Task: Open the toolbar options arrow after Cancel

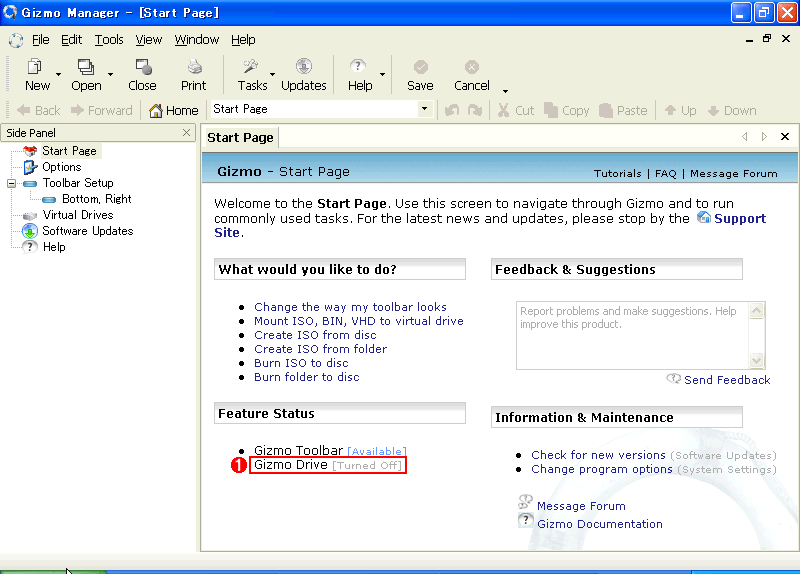Action: [x=505, y=91]
